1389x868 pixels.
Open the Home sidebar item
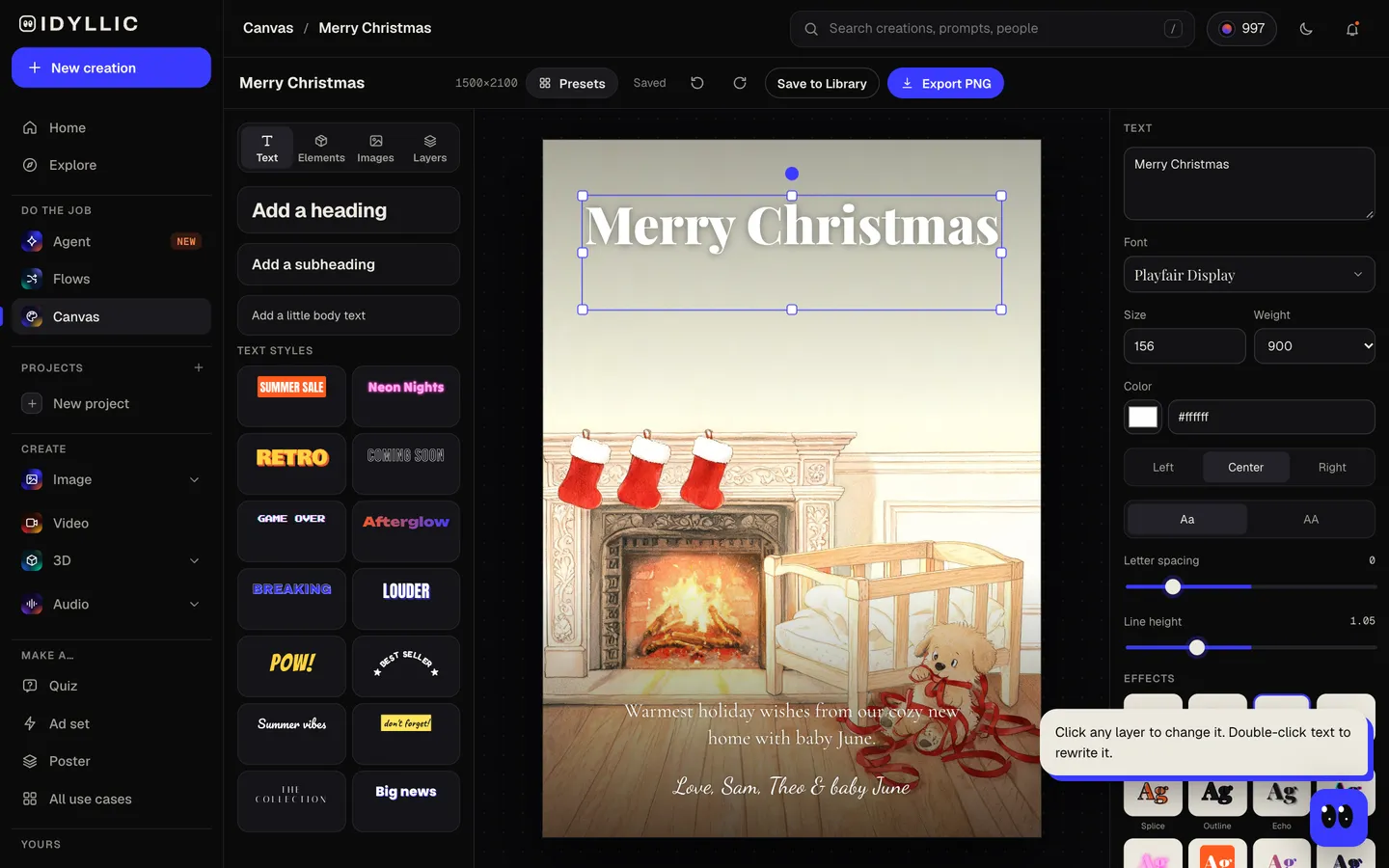(111, 127)
